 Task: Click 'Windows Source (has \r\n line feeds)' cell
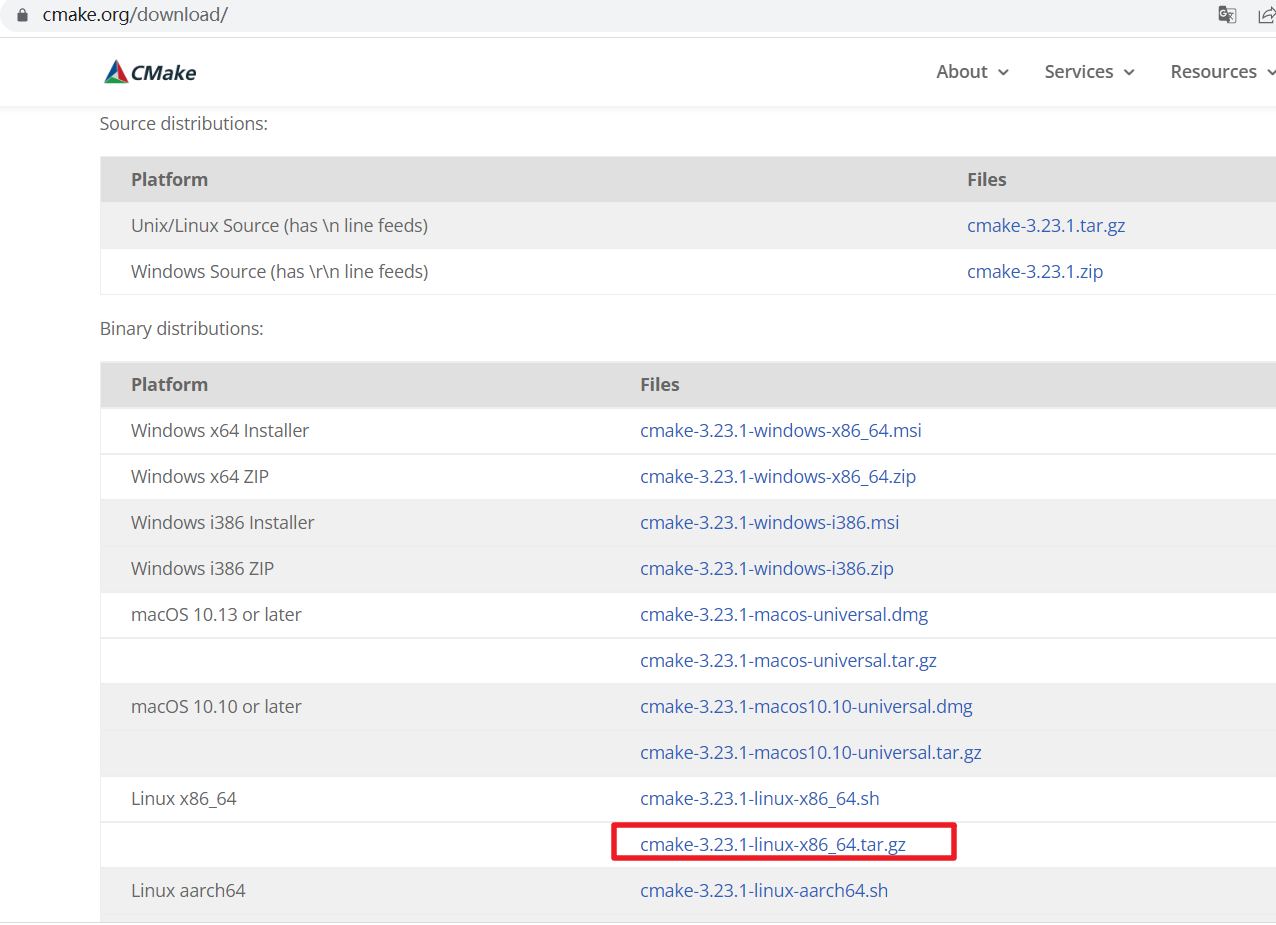point(279,272)
